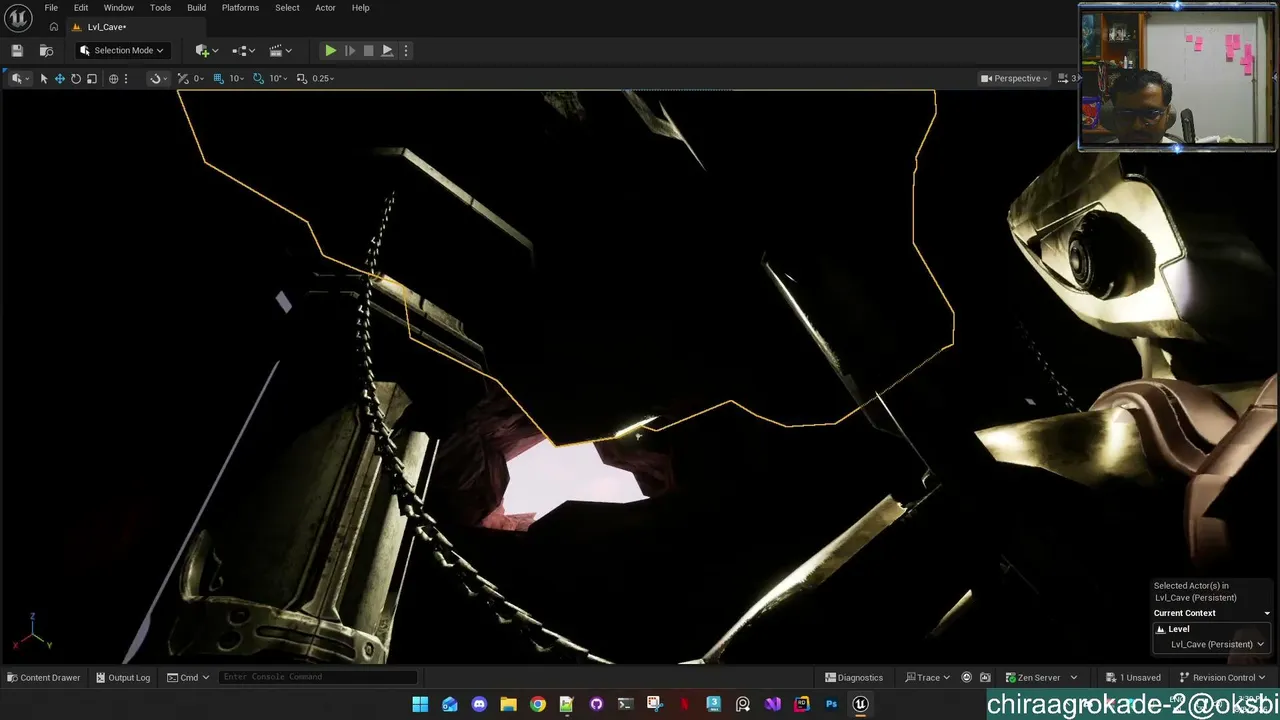
Task: Open the Edit menu
Action: (81, 8)
